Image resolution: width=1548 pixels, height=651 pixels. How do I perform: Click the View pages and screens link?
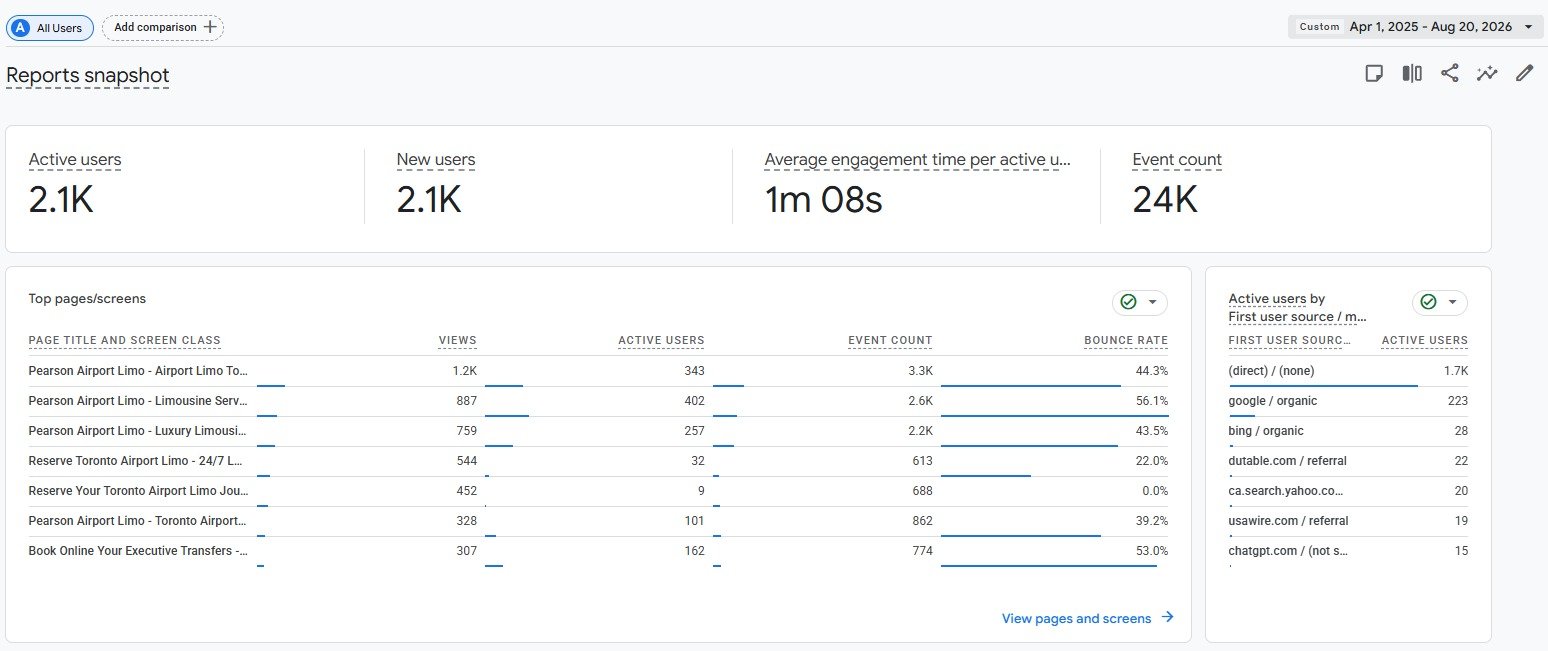[x=1076, y=619]
